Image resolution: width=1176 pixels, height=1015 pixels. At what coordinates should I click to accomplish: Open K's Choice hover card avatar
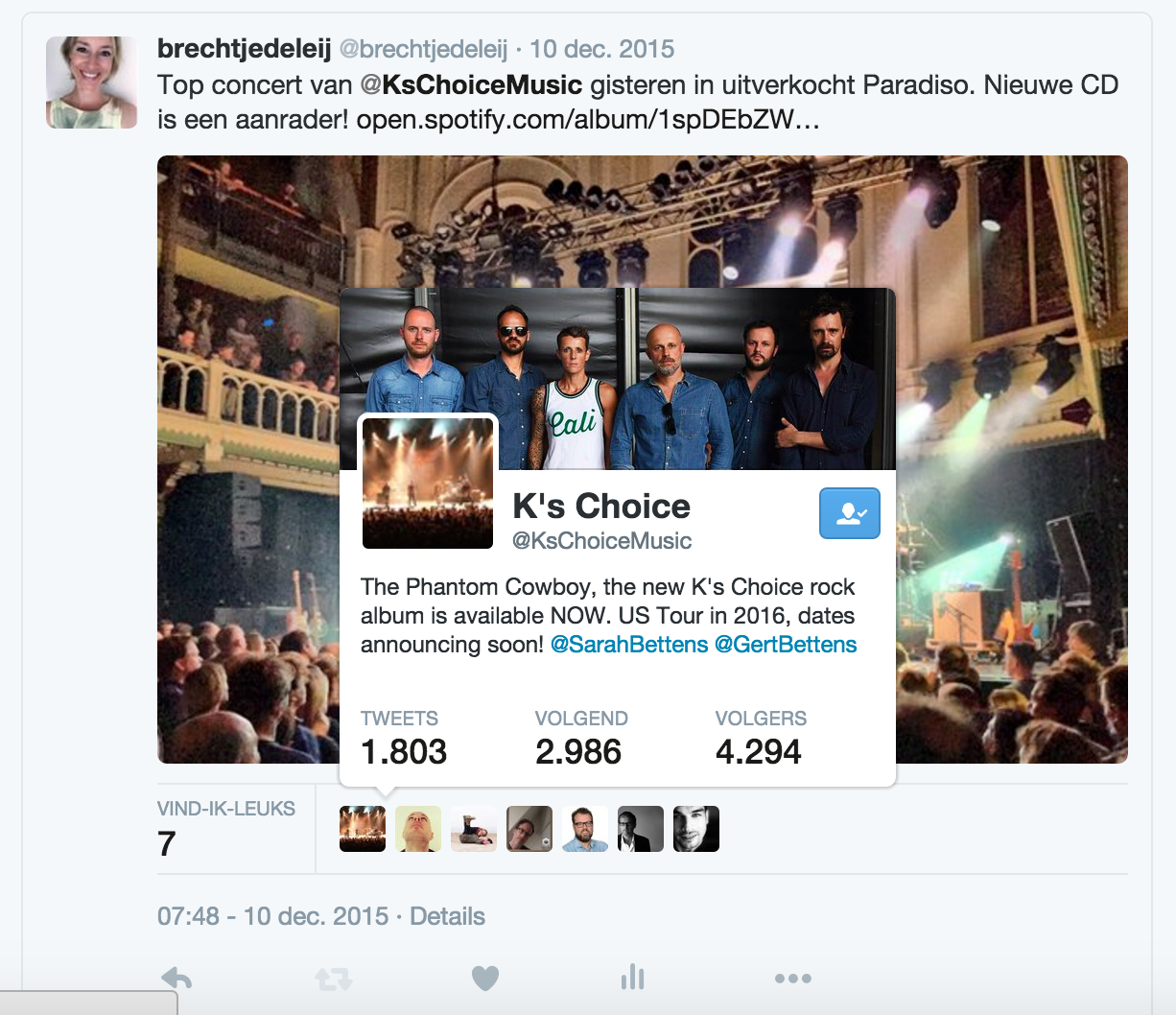coord(428,483)
